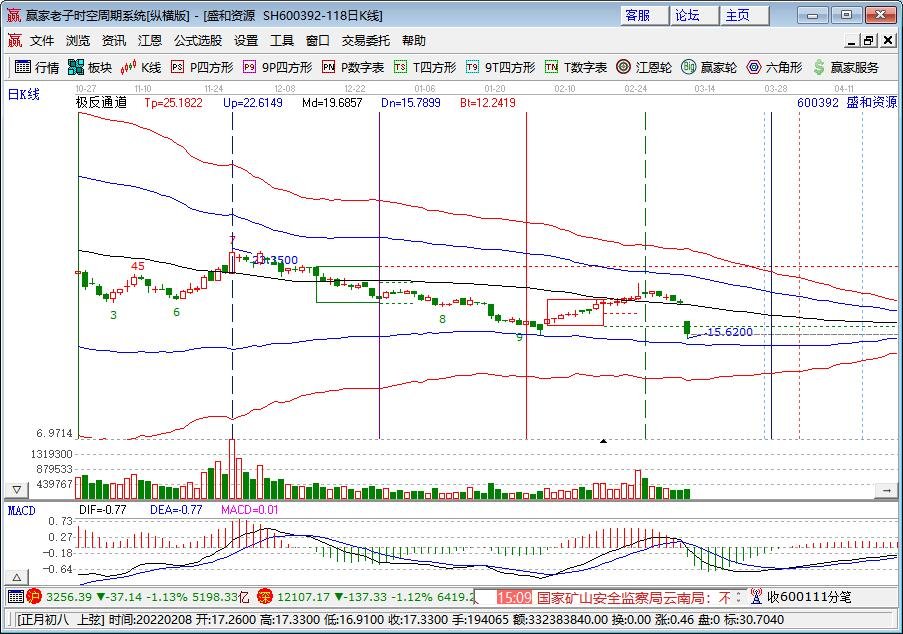Click the 客服 customer service button
Image resolution: width=903 pixels, height=634 pixels.
point(644,16)
